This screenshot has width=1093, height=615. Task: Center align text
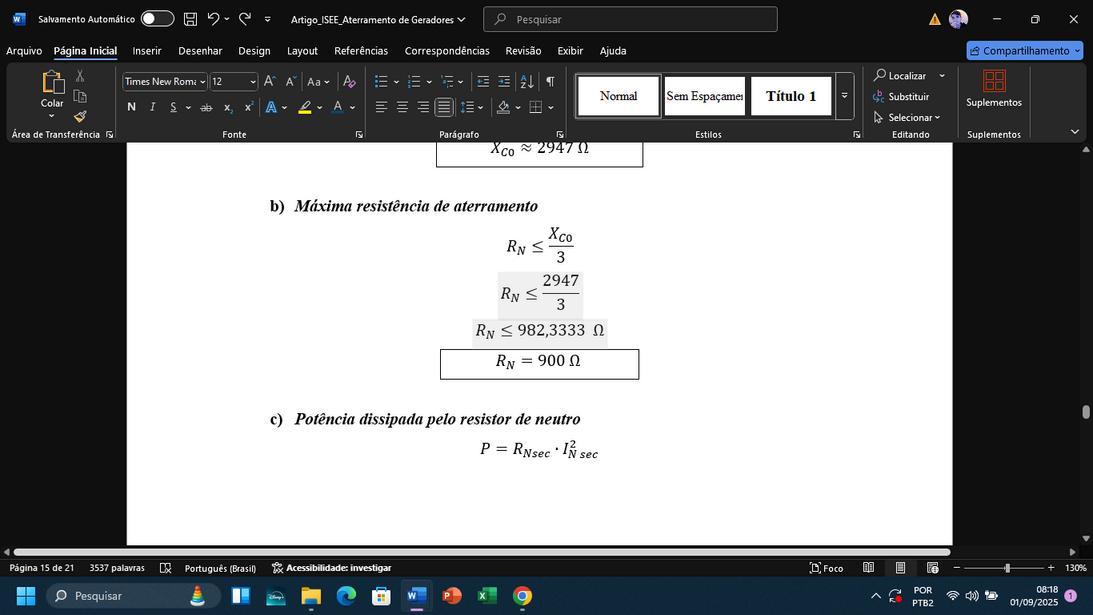pyautogui.click(x=402, y=107)
